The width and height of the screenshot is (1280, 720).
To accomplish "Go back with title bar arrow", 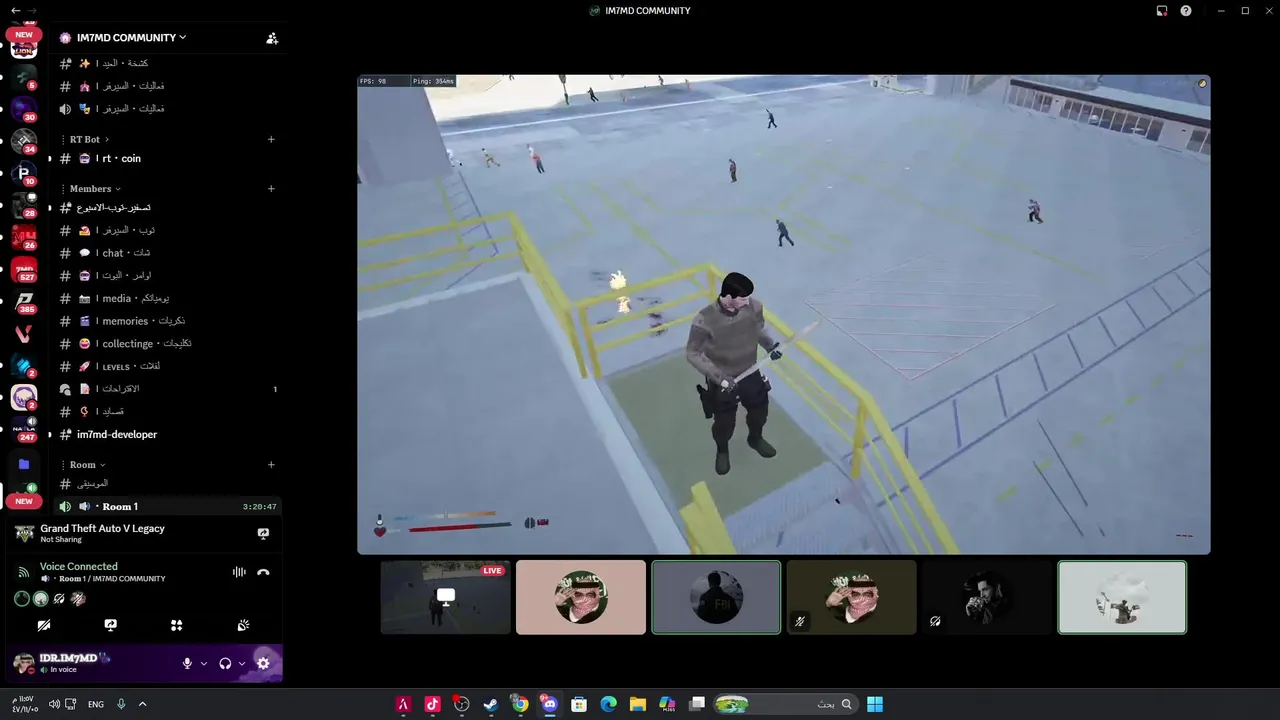I will point(14,10).
